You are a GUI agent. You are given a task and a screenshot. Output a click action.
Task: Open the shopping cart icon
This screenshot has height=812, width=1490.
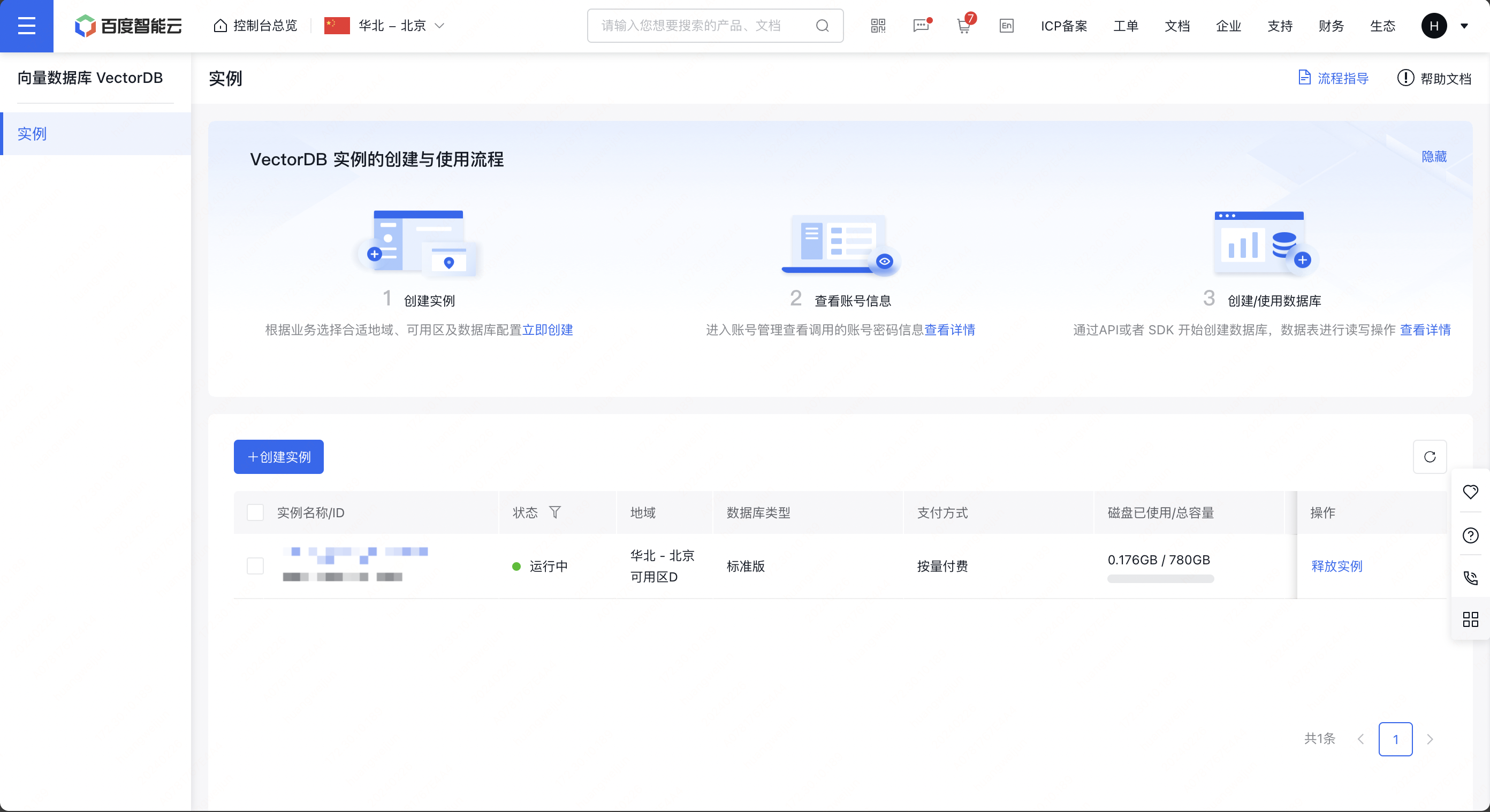tap(964, 26)
